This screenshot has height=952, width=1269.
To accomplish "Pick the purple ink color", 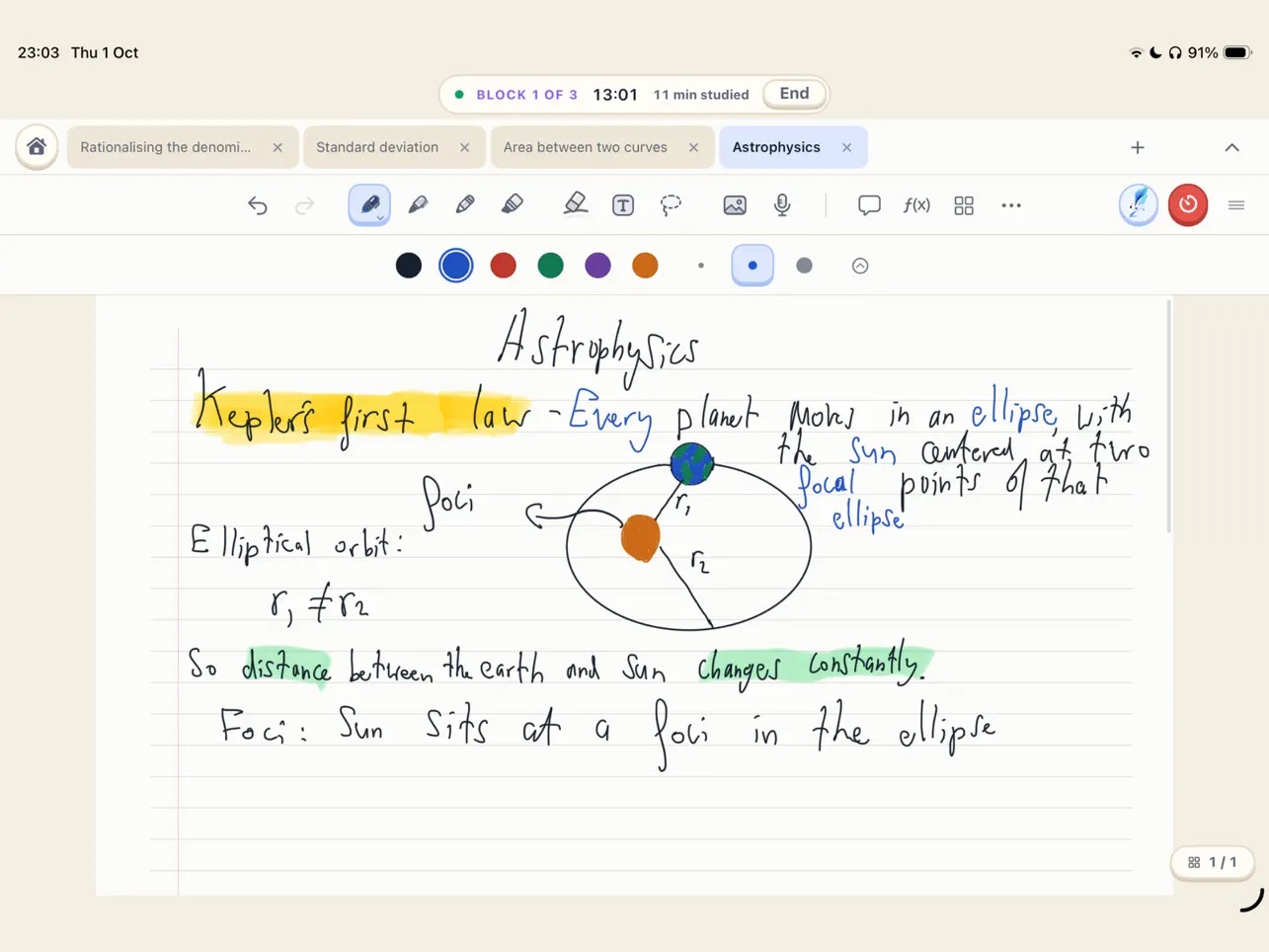I will point(598,266).
